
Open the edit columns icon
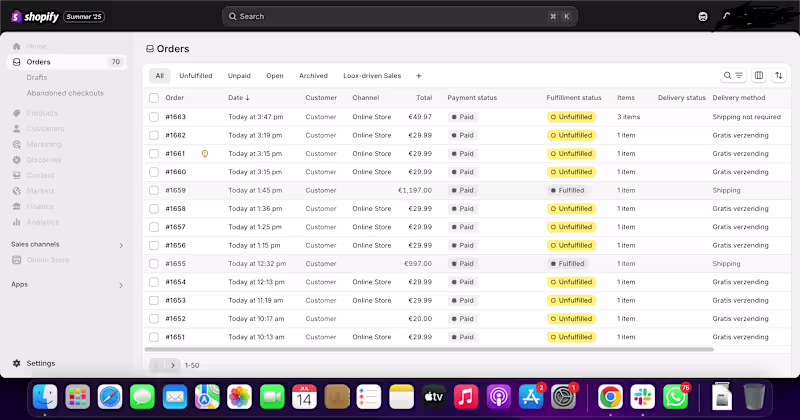coord(759,76)
